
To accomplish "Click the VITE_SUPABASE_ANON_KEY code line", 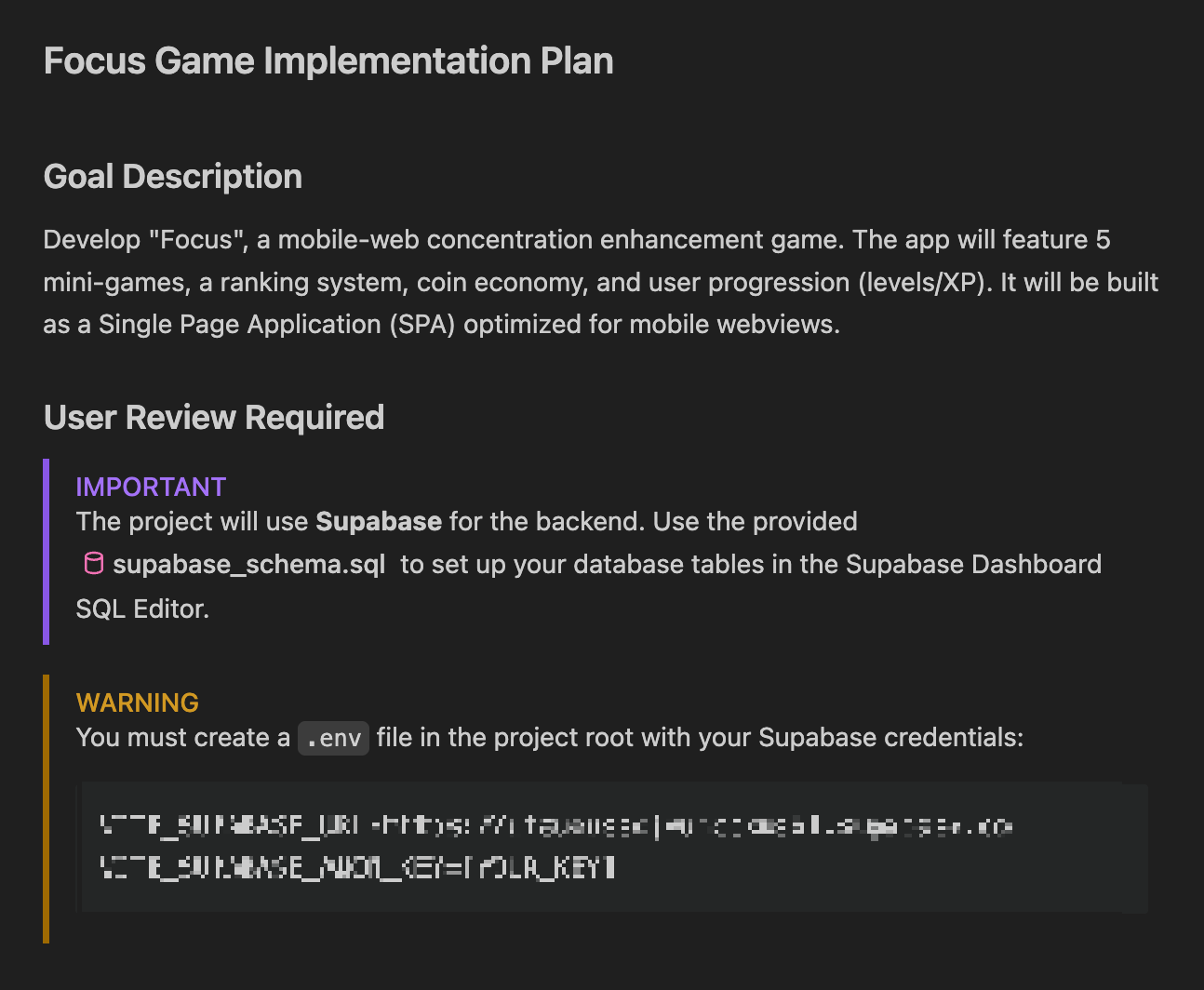I will click(357, 868).
